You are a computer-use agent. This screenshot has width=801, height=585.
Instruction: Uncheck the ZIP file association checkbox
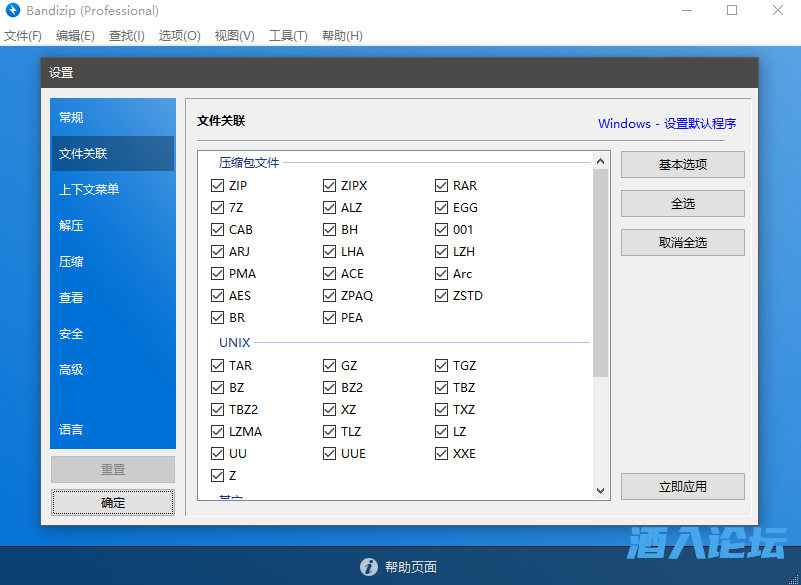(x=218, y=186)
